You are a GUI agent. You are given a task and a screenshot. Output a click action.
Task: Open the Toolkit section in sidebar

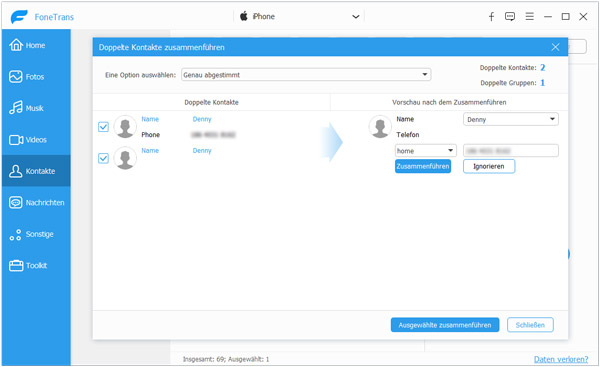click(x=36, y=266)
